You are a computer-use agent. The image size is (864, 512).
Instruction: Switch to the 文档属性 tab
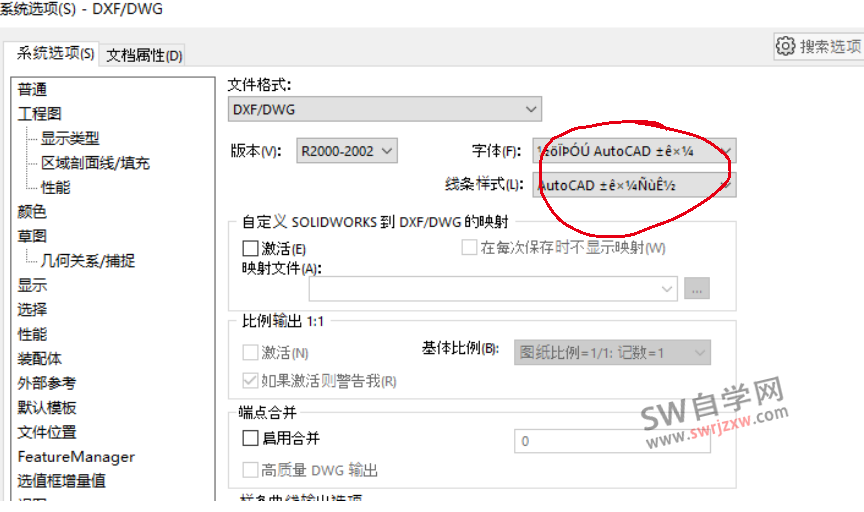(x=144, y=55)
